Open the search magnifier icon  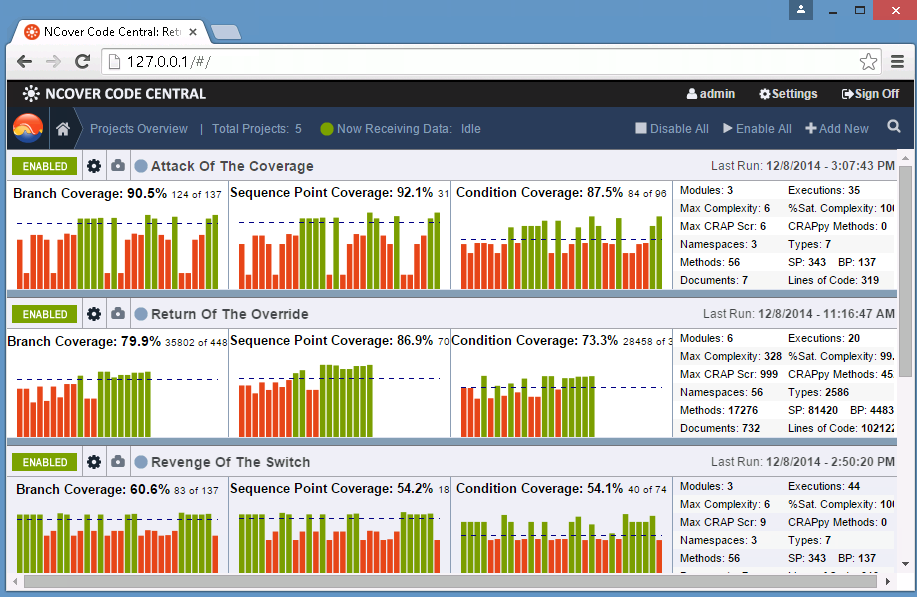point(894,126)
